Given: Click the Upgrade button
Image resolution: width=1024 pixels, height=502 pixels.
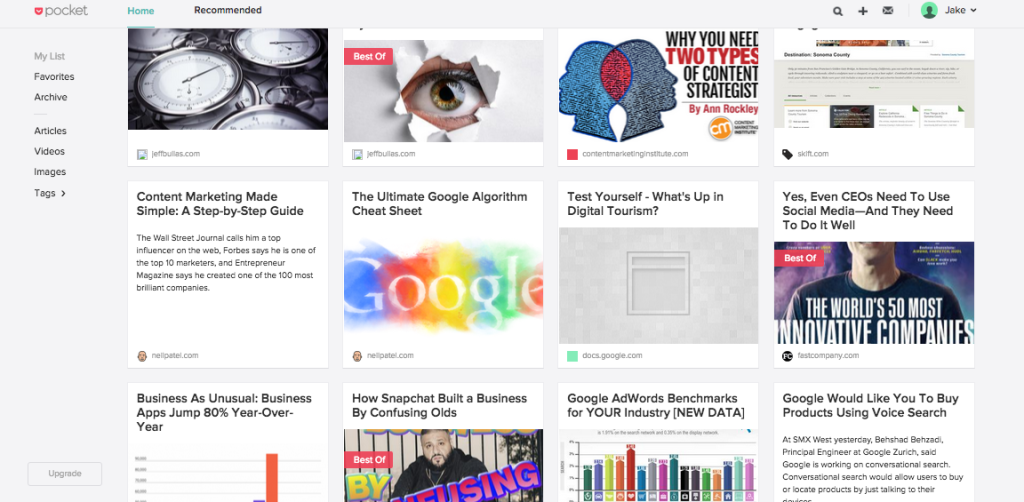Looking at the screenshot, I should coord(65,474).
